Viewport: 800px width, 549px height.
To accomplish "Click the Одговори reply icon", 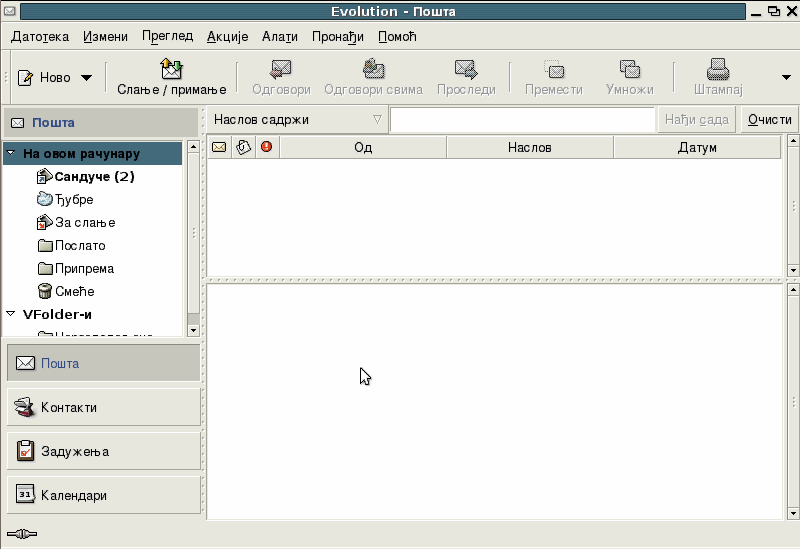I will (281, 69).
